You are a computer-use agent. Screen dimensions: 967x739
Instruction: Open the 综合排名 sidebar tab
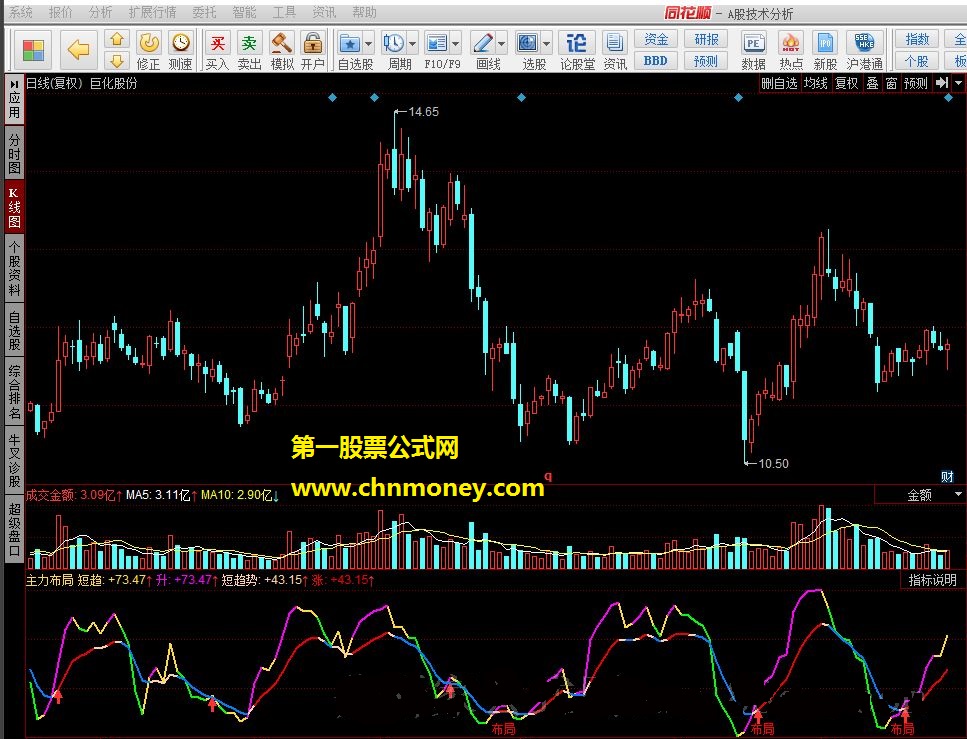[x=14, y=392]
